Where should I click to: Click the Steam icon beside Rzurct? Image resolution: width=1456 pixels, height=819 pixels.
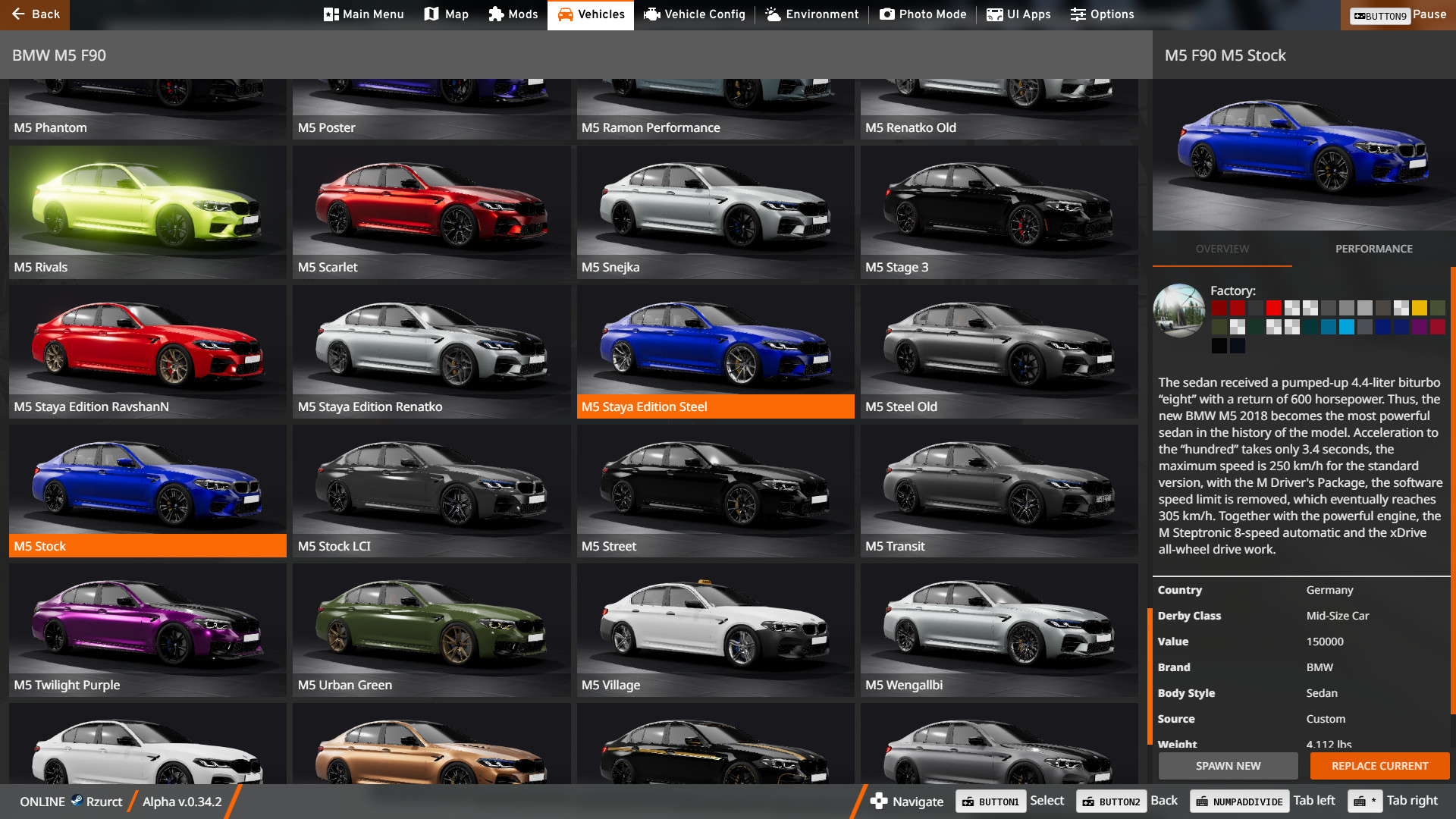click(x=77, y=800)
